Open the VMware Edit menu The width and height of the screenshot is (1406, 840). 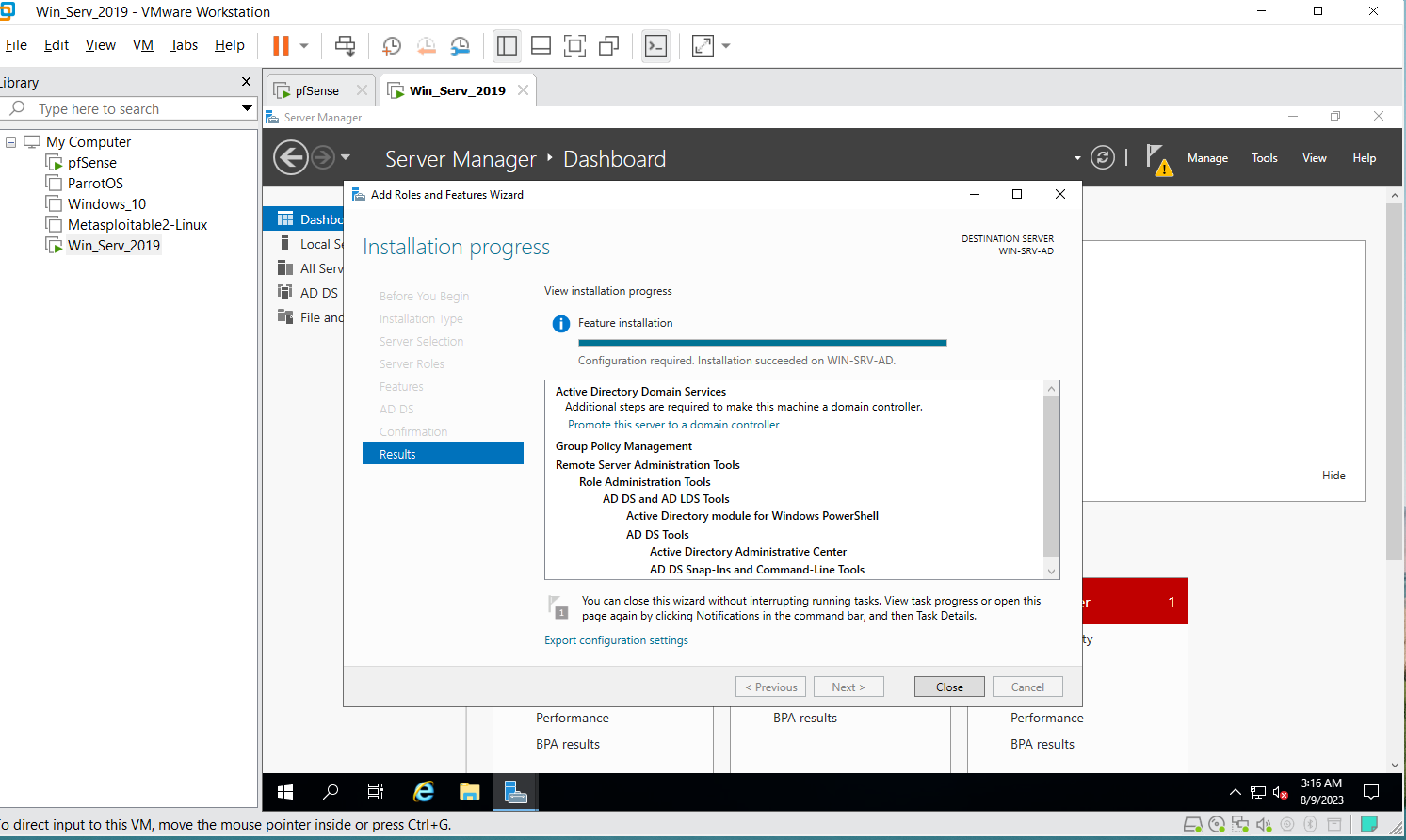[x=57, y=45]
